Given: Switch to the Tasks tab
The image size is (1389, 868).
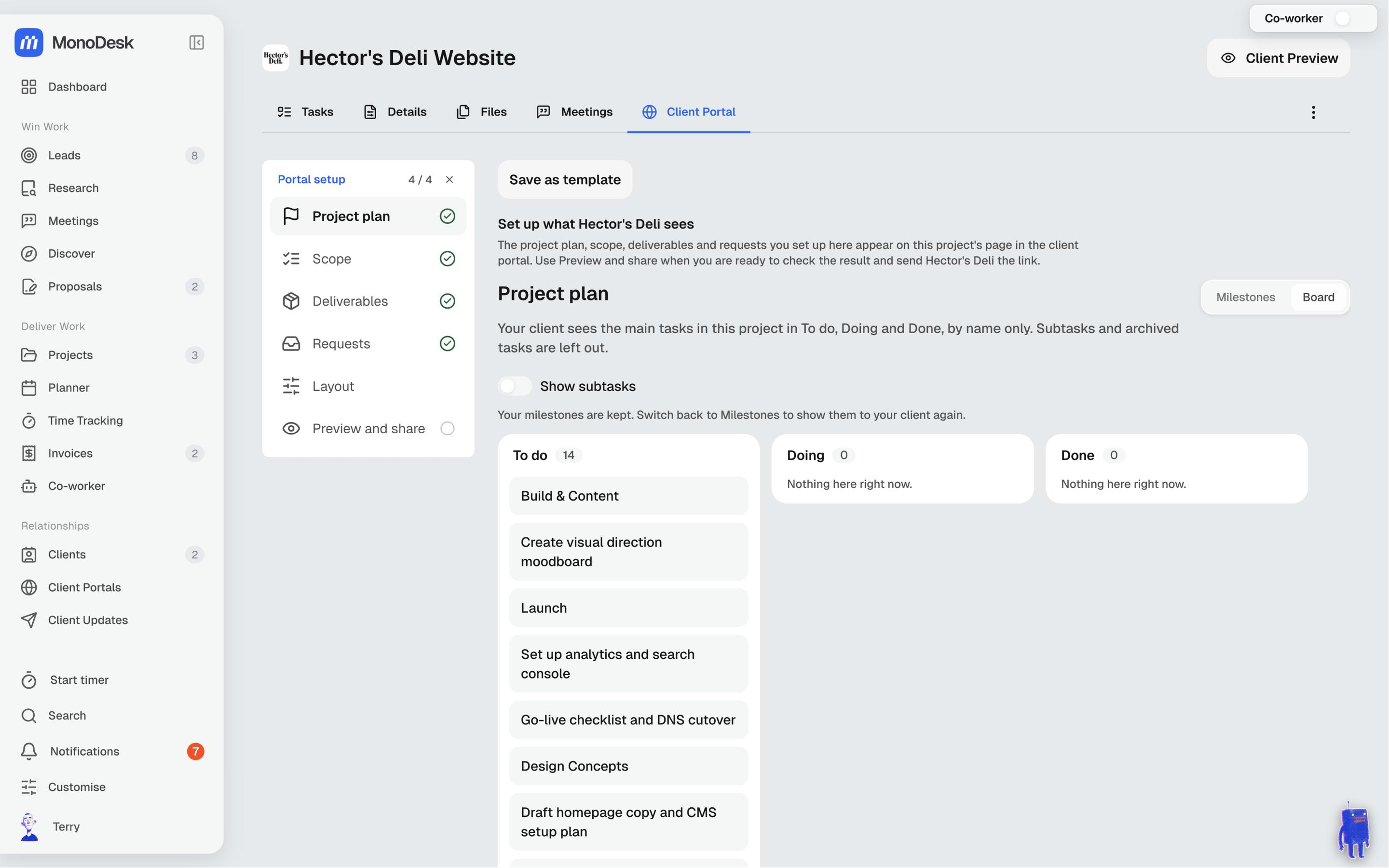Looking at the screenshot, I should pyautogui.click(x=305, y=112).
